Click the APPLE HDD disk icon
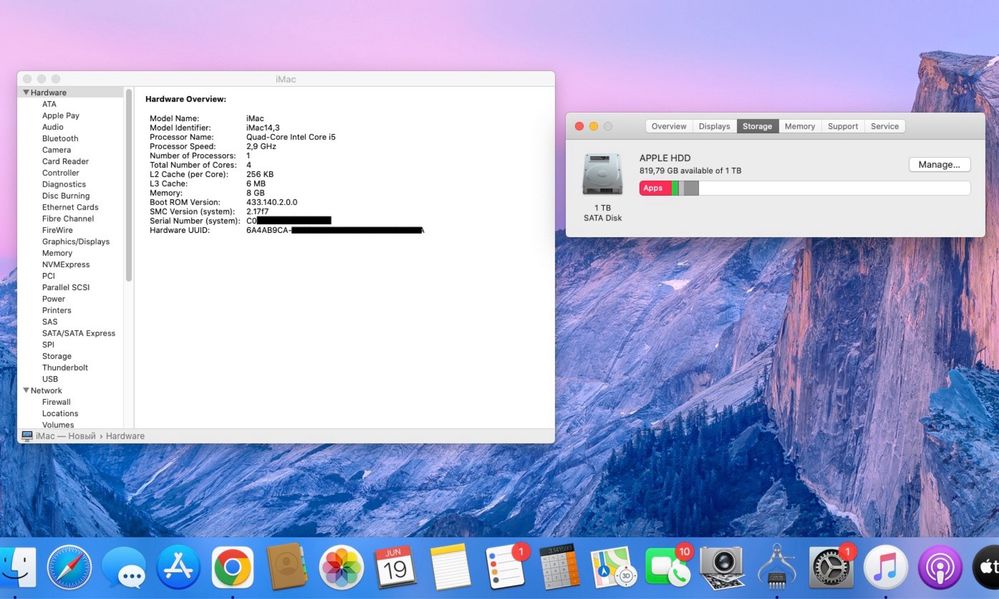This screenshot has height=599, width=999. click(x=602, y=174)
